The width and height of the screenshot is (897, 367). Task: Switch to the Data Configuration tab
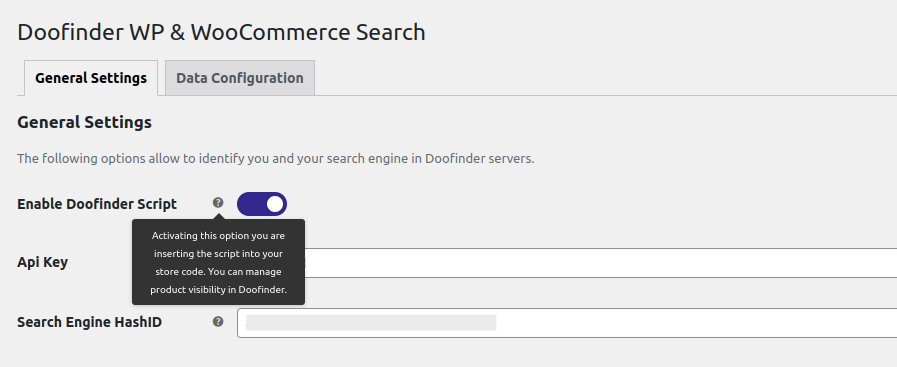[240, 78]
